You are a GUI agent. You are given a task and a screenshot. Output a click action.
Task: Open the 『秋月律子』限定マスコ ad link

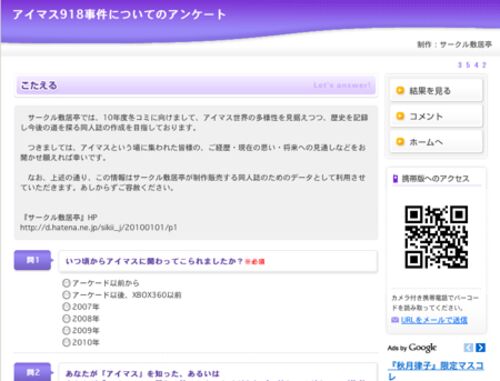coord(436,366)
